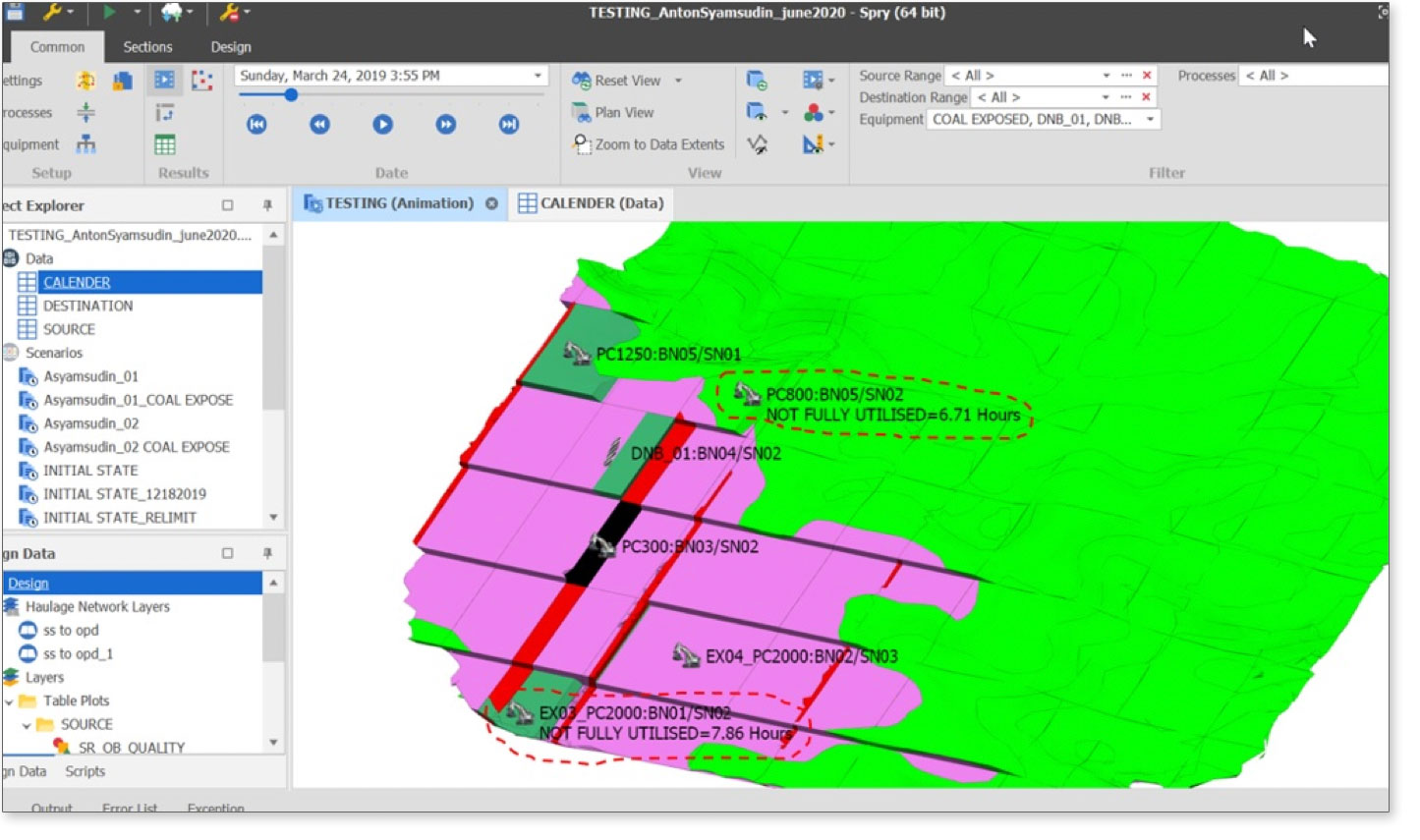Click the PC1250:BN05/SN01 excavator icon

pyautogui.click(x=577, y=352)
